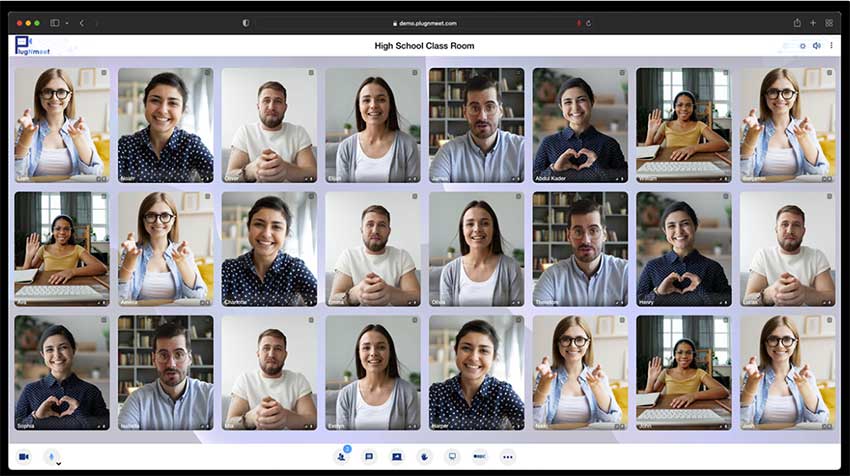Click the demo.plugnmeet.com address bar

425,23
